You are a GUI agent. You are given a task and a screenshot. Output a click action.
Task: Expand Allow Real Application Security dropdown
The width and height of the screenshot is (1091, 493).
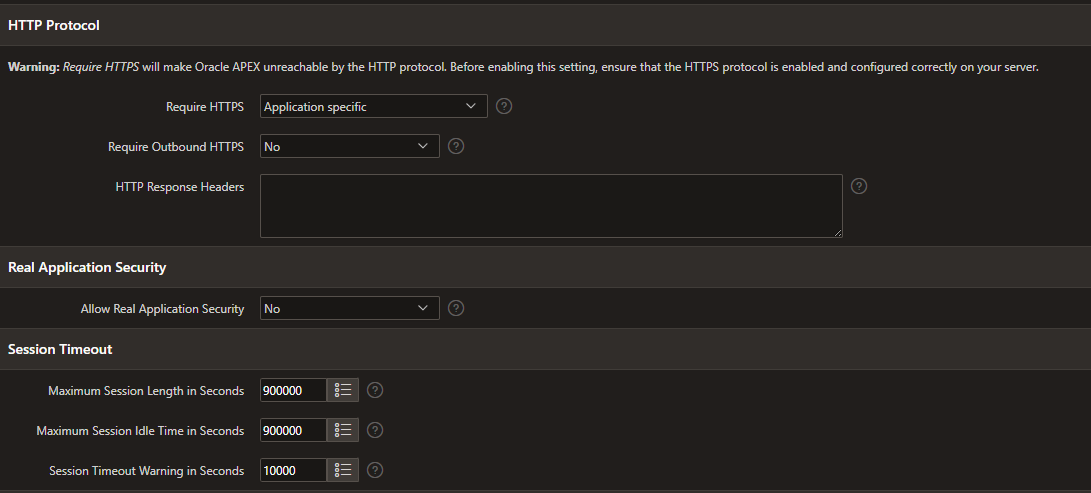(349, 308)
